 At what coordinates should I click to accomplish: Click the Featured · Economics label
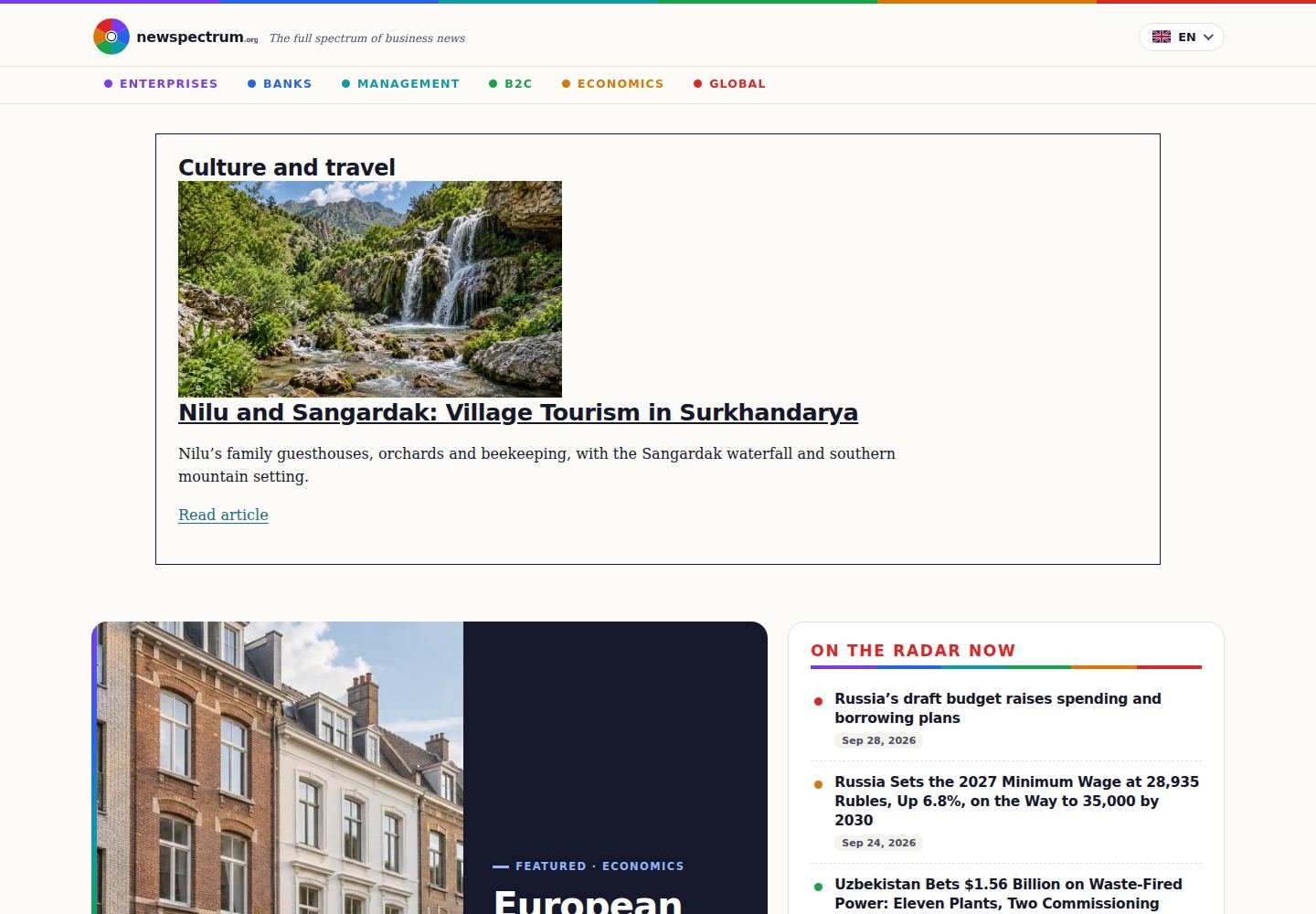600,866
